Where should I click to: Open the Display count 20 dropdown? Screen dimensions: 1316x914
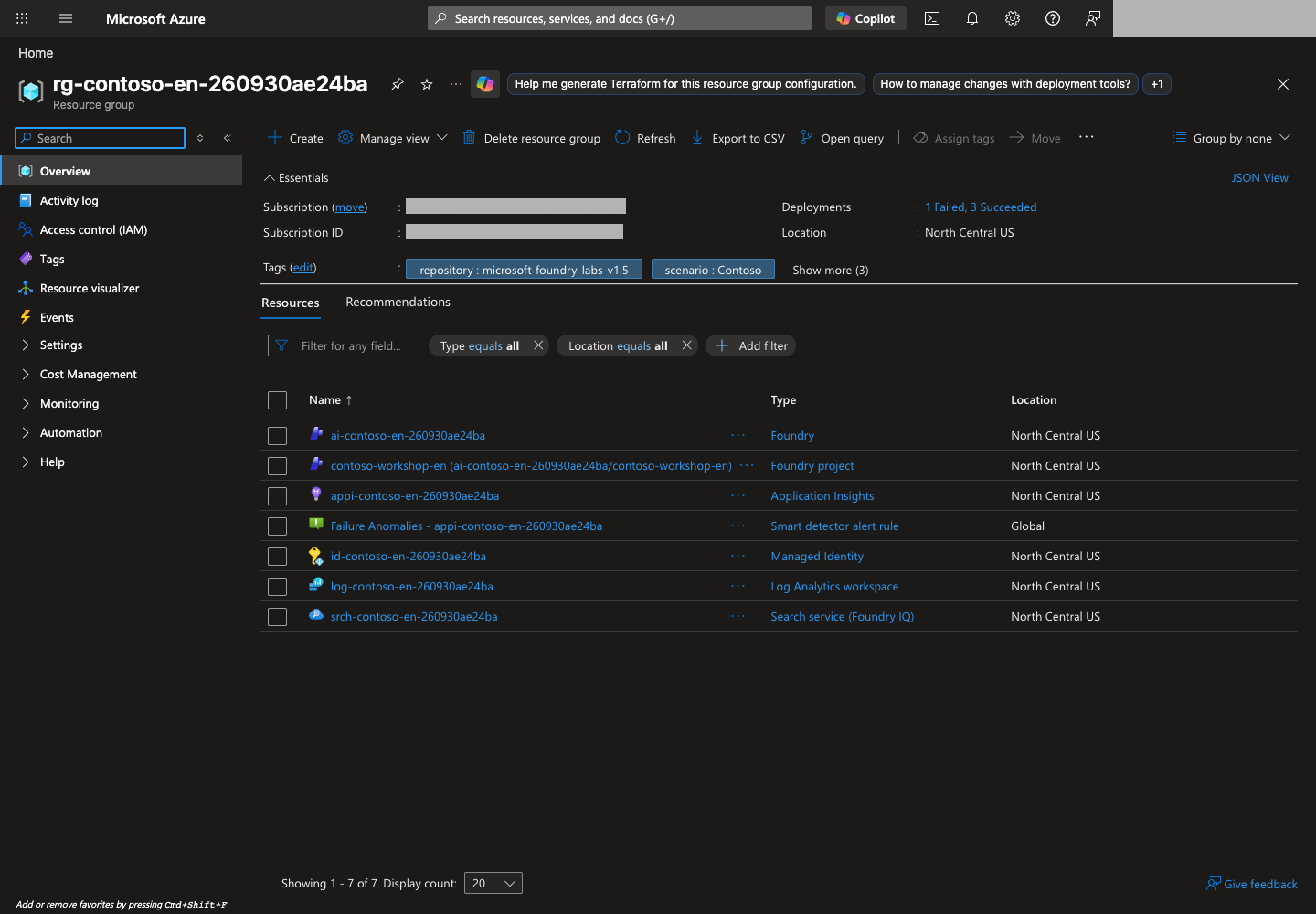[x=493, y=883]
